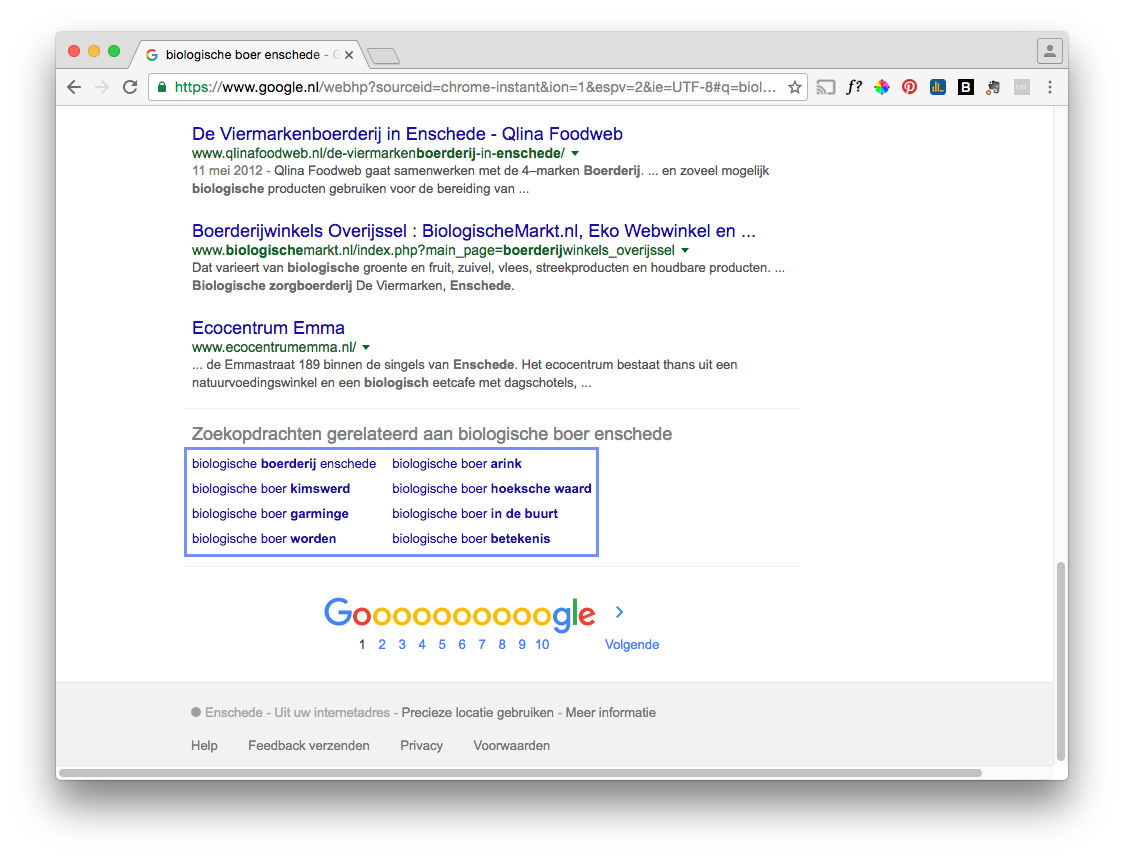Search related 'biologische boerderij enschede'
The width and height of the screenshot is (1124, 860).
284,464
